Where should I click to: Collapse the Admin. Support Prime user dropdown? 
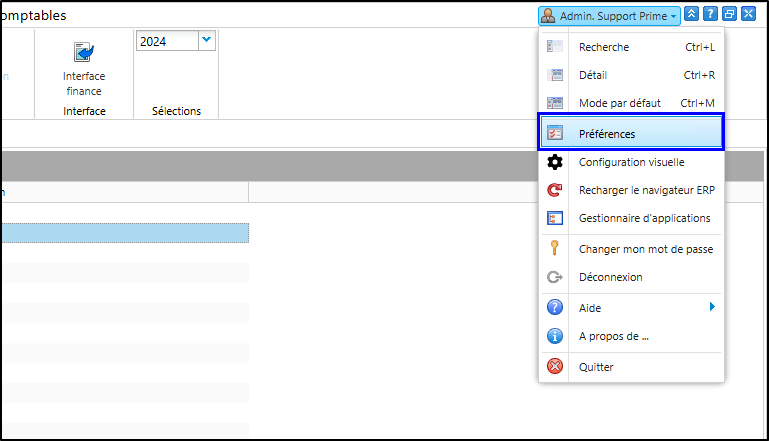click(x=609, y=16)
